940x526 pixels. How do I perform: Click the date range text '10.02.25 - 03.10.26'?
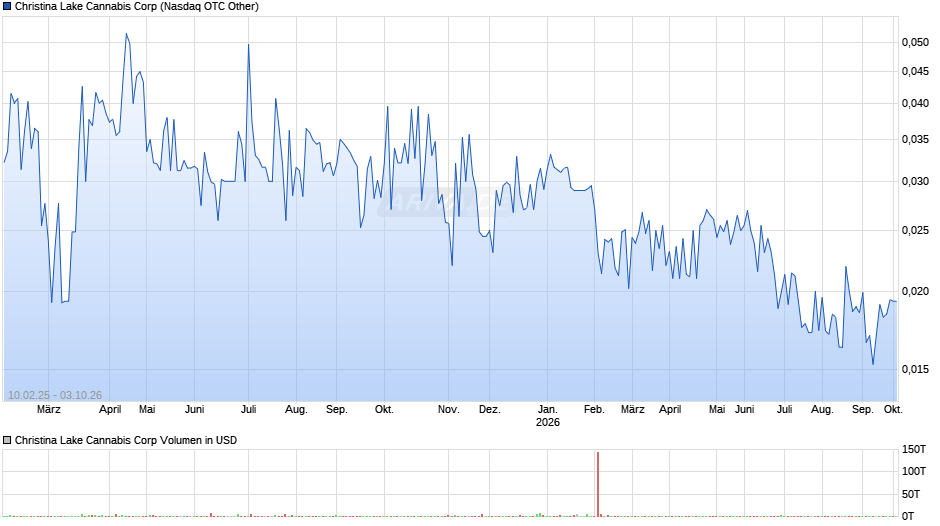pos(55,395)
